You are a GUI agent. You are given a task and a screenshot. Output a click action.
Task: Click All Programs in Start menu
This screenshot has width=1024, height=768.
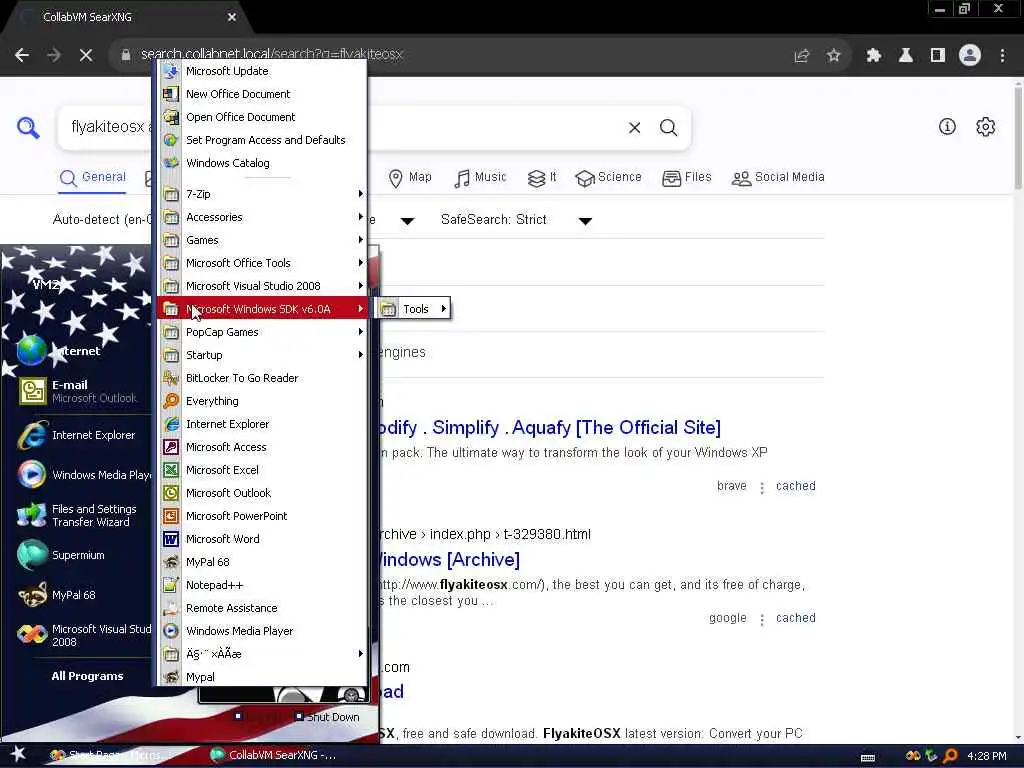point(88,676)
